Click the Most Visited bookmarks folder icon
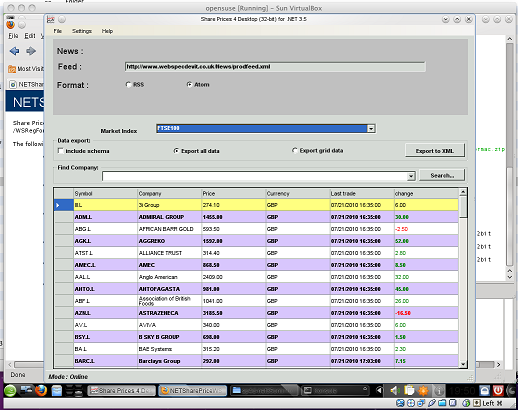The height and width of the screenshot is (410, 518). [x=12, y=69]
